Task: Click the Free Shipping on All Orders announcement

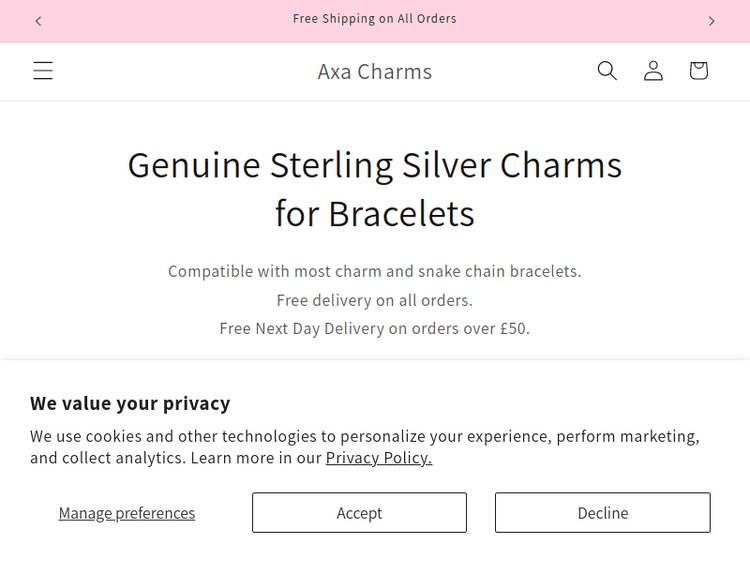Action: (375, 19)
